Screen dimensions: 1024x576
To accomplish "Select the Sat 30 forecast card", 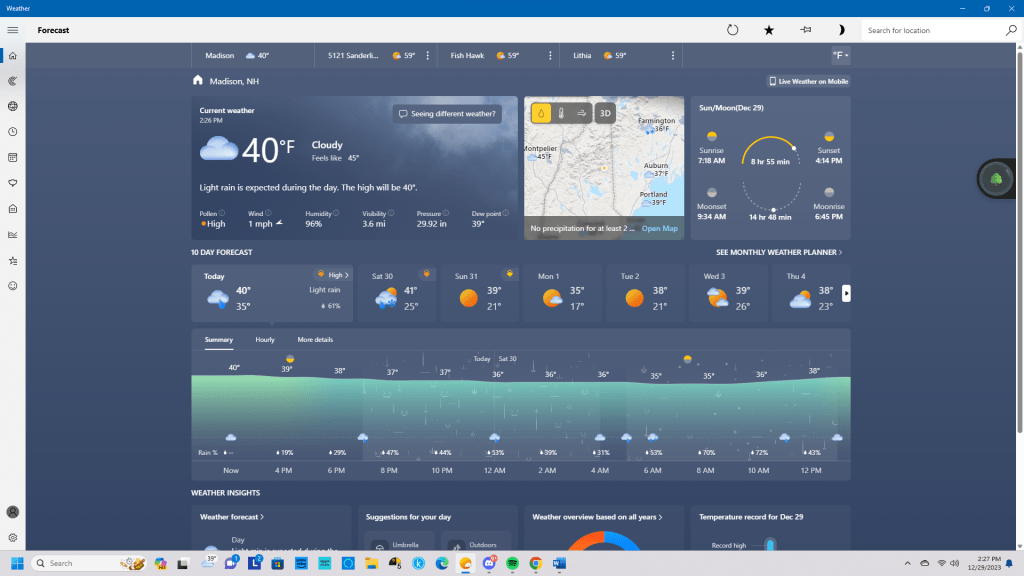I will click(397, 293).
